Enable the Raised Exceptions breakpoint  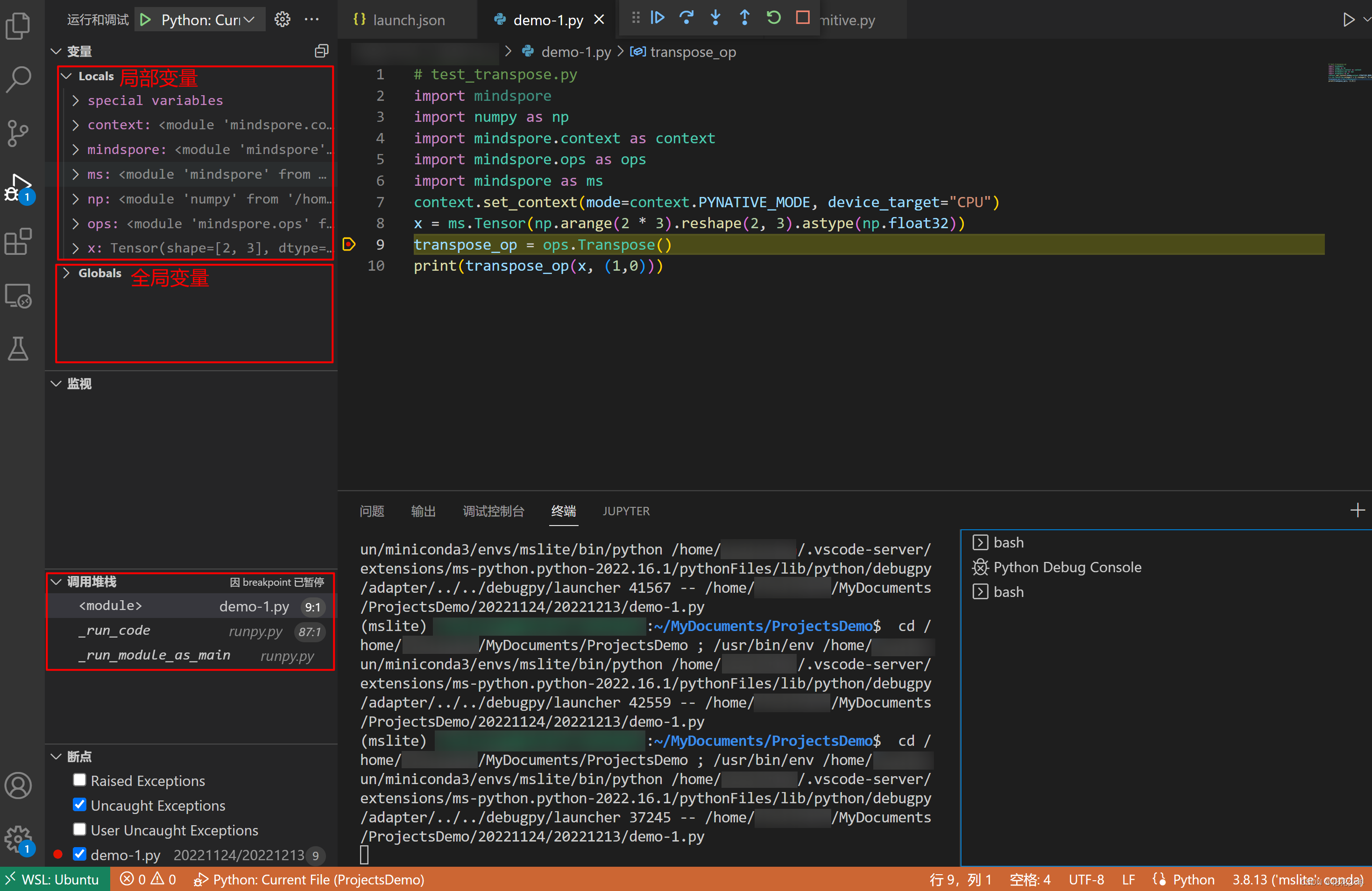coord(79,780)
